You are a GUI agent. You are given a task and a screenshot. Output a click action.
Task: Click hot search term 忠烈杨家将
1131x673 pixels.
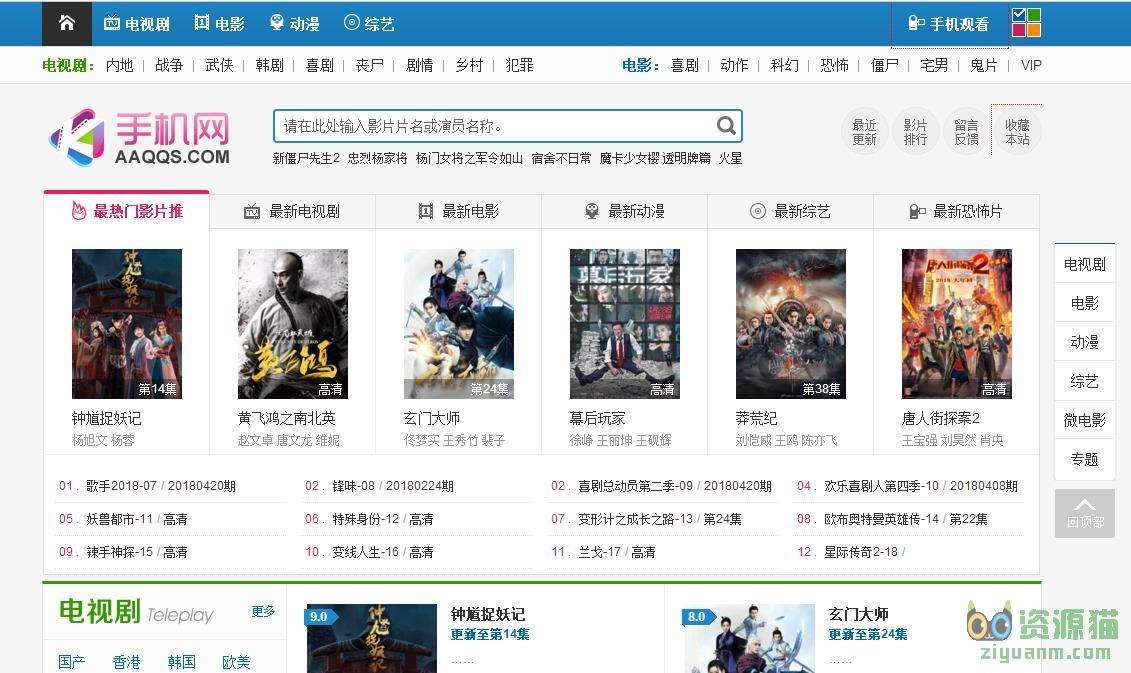point(377,158)
